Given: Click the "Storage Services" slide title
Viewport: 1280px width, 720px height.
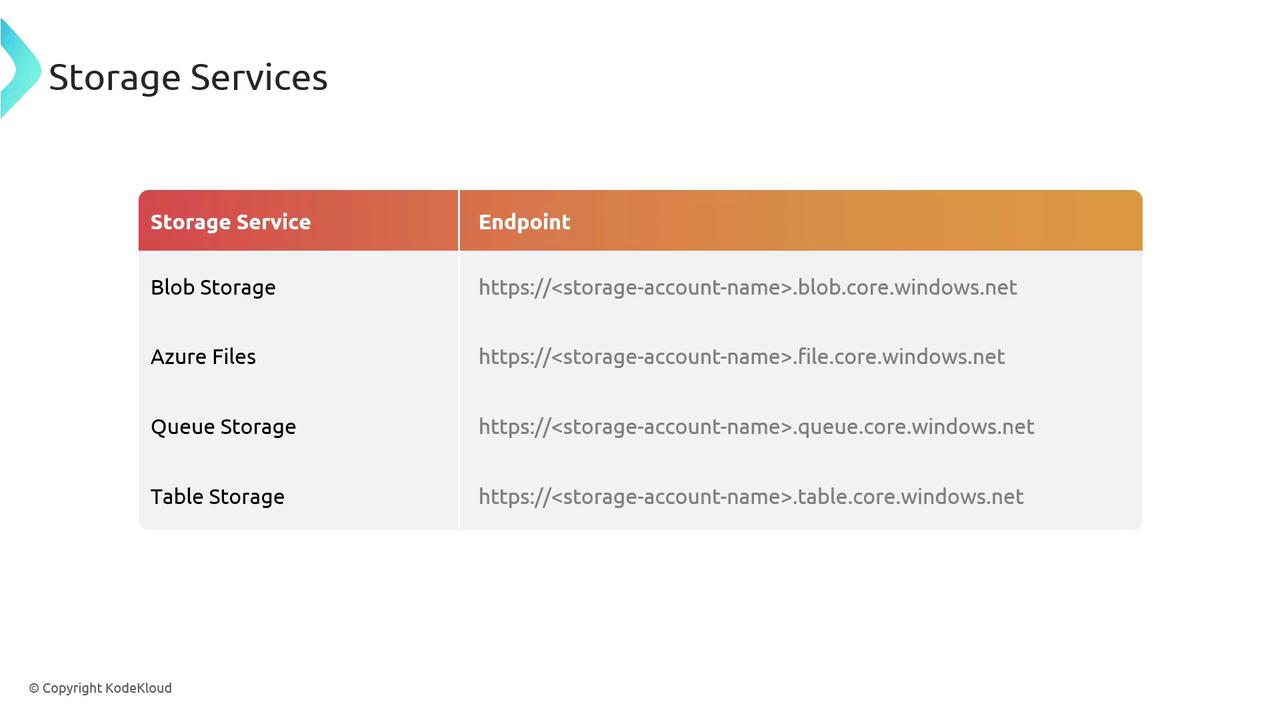Looking at the screenshot, I should pyautogui.click(x=188, y=77).
